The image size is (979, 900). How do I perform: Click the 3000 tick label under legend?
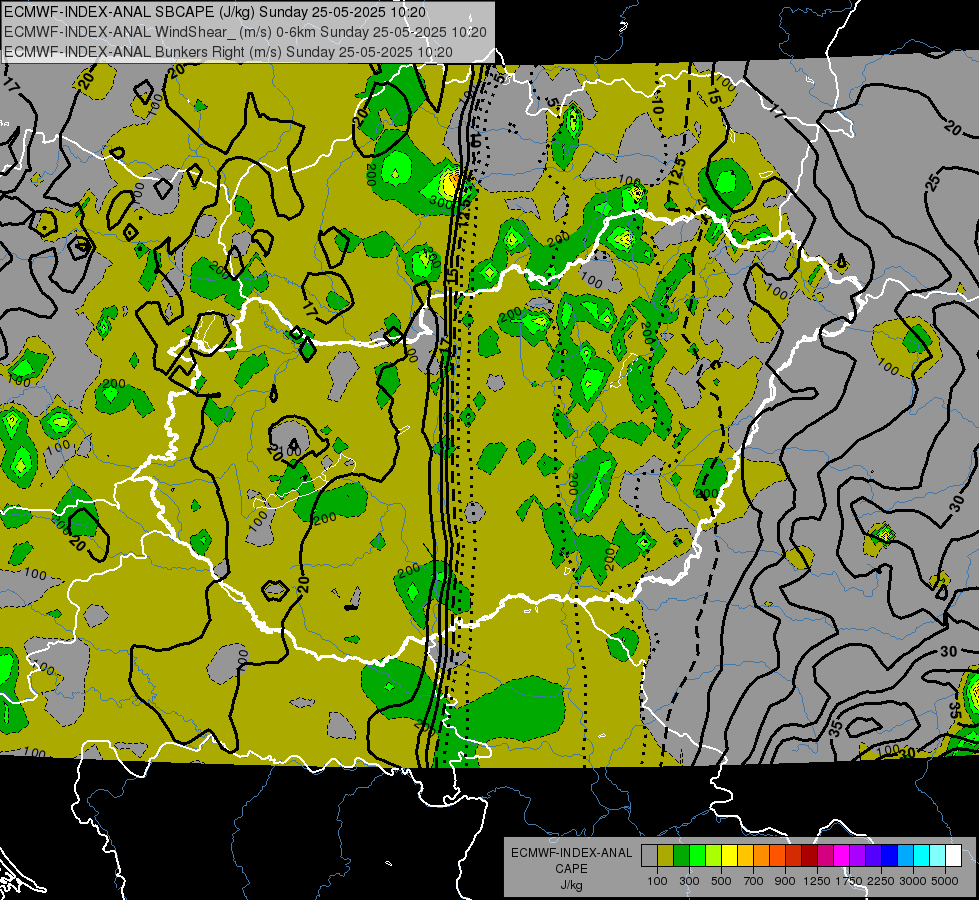913,881
